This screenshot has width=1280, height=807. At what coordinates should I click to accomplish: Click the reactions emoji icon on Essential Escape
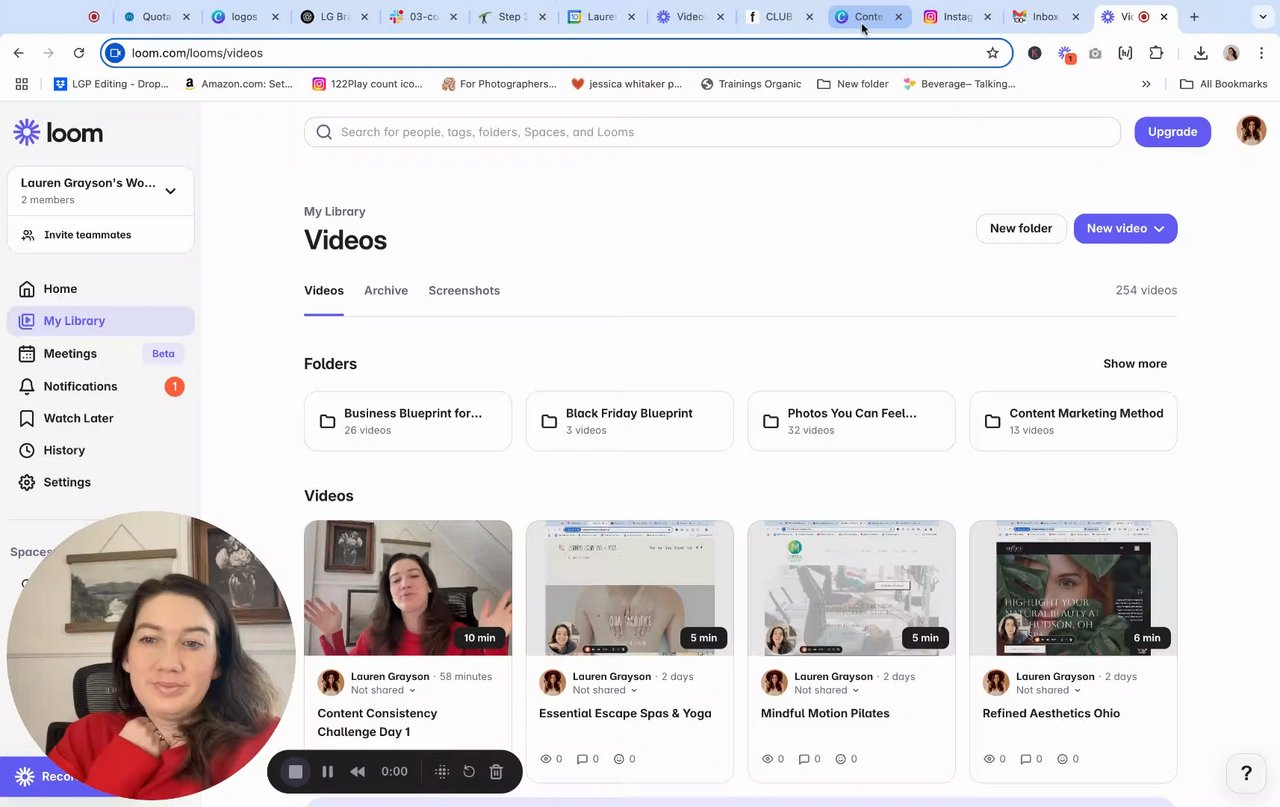[619, 759]
